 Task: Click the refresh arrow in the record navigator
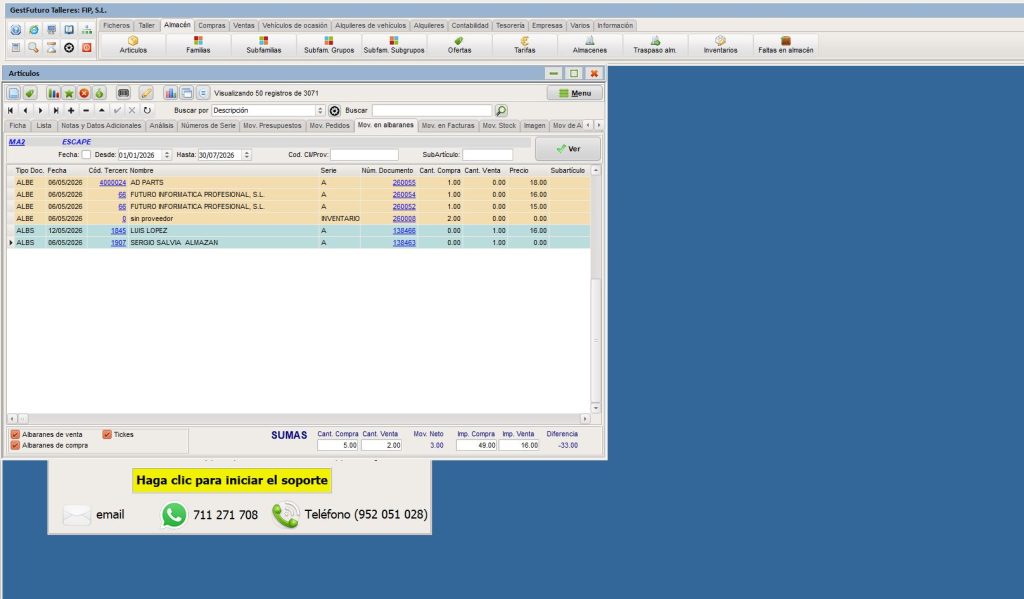(x=147, y=110)
